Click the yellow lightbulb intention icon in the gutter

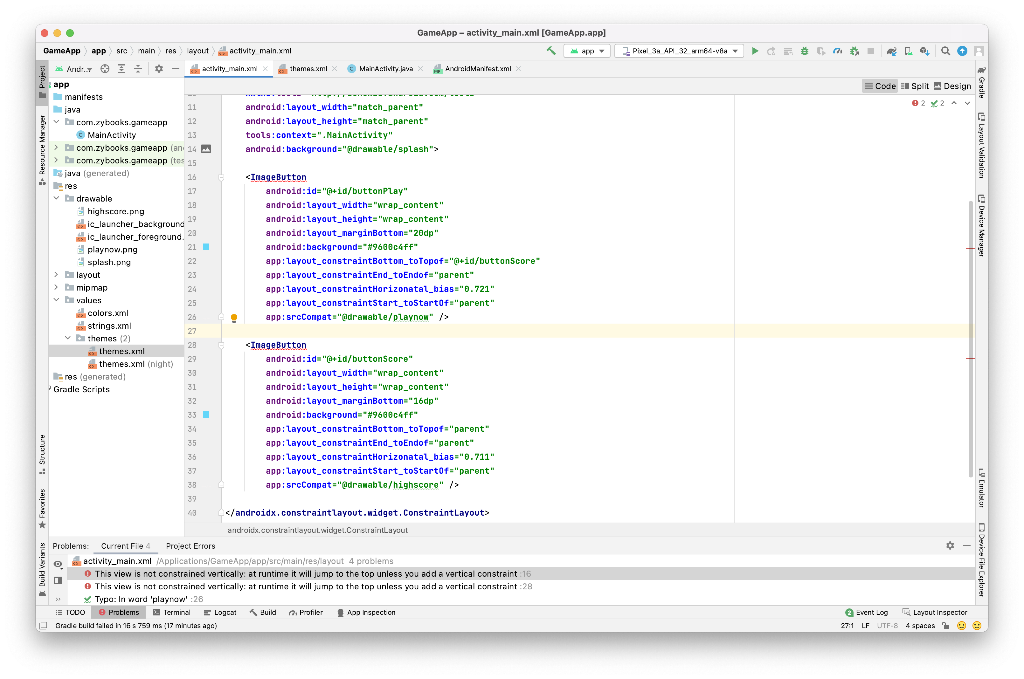[x=233, y=317]
